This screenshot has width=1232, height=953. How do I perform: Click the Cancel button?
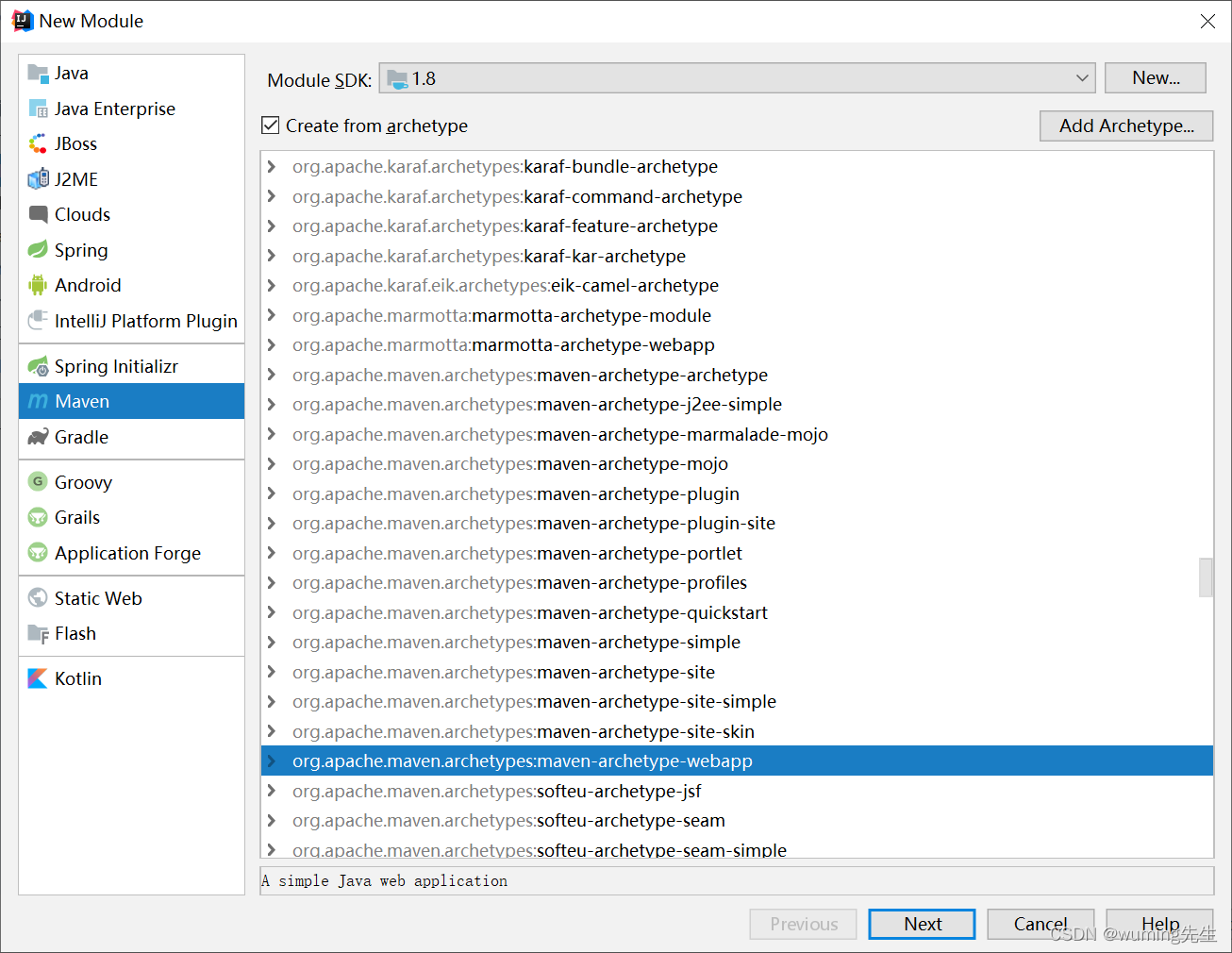1041,924
